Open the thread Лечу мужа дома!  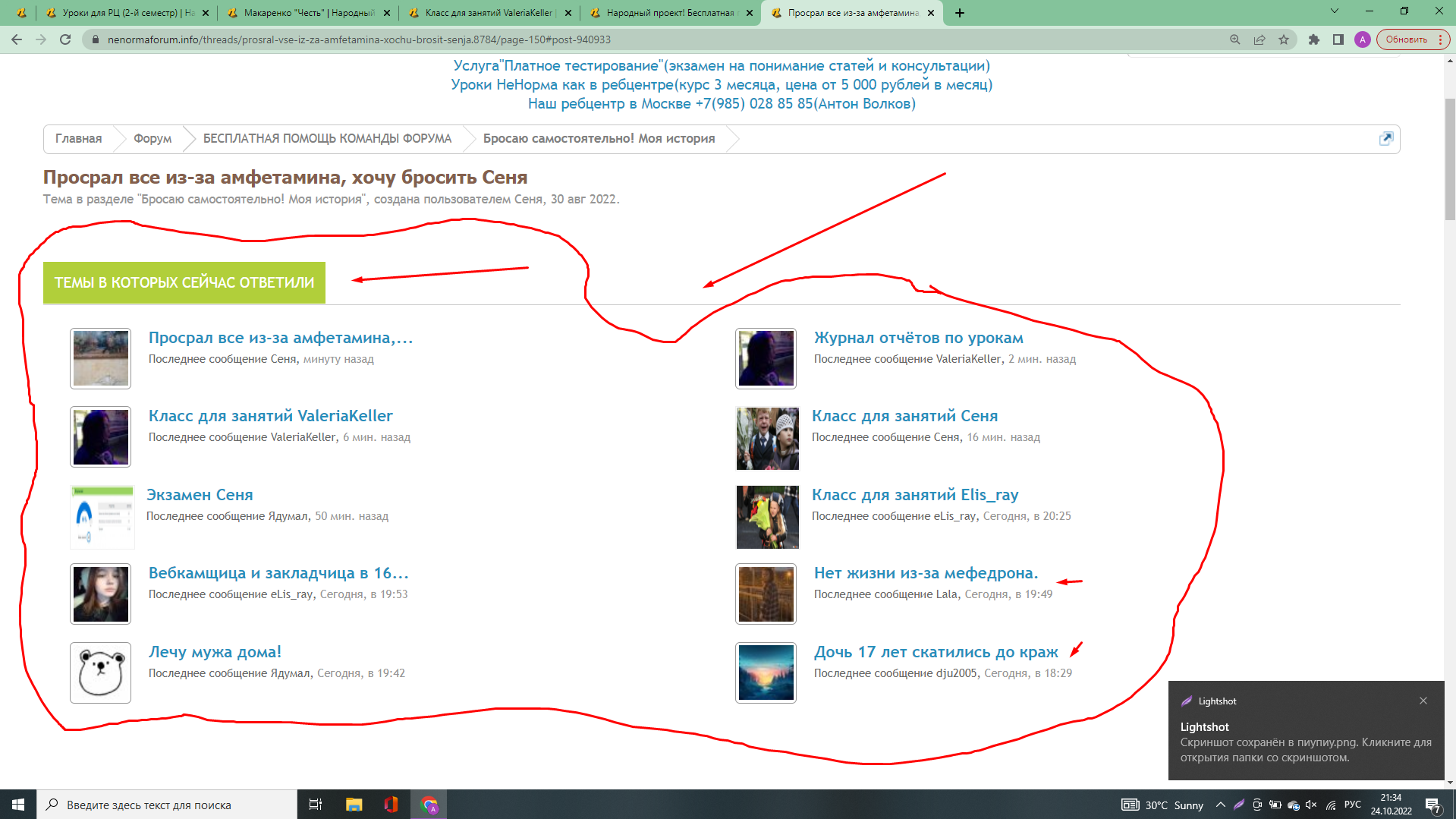(x=215, y=652)
